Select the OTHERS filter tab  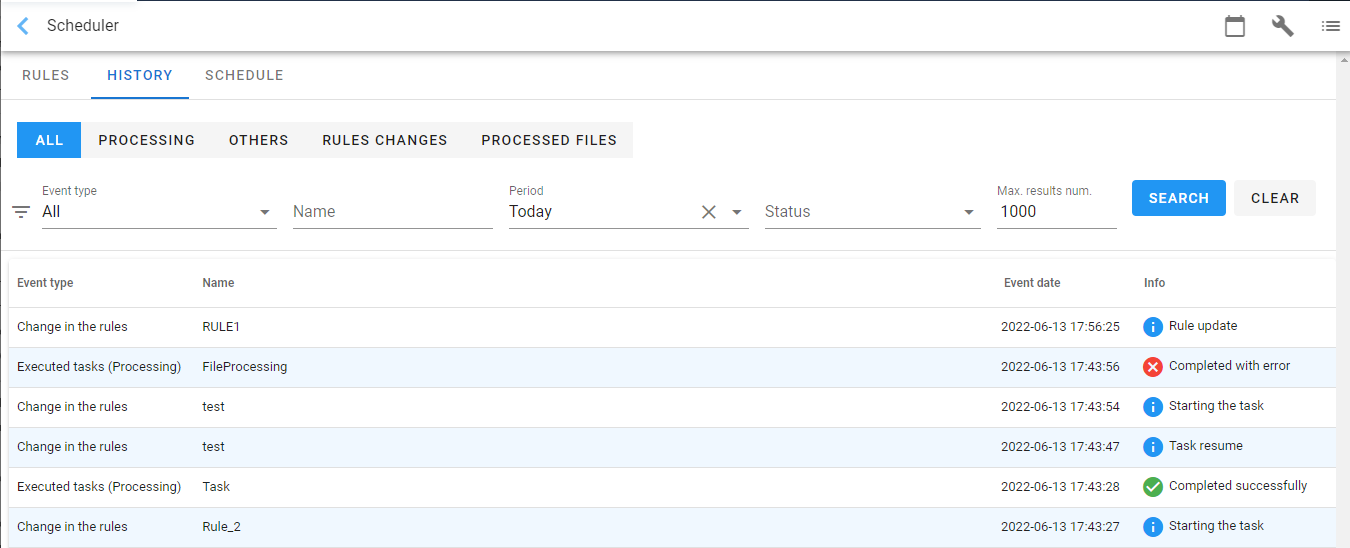258,140
